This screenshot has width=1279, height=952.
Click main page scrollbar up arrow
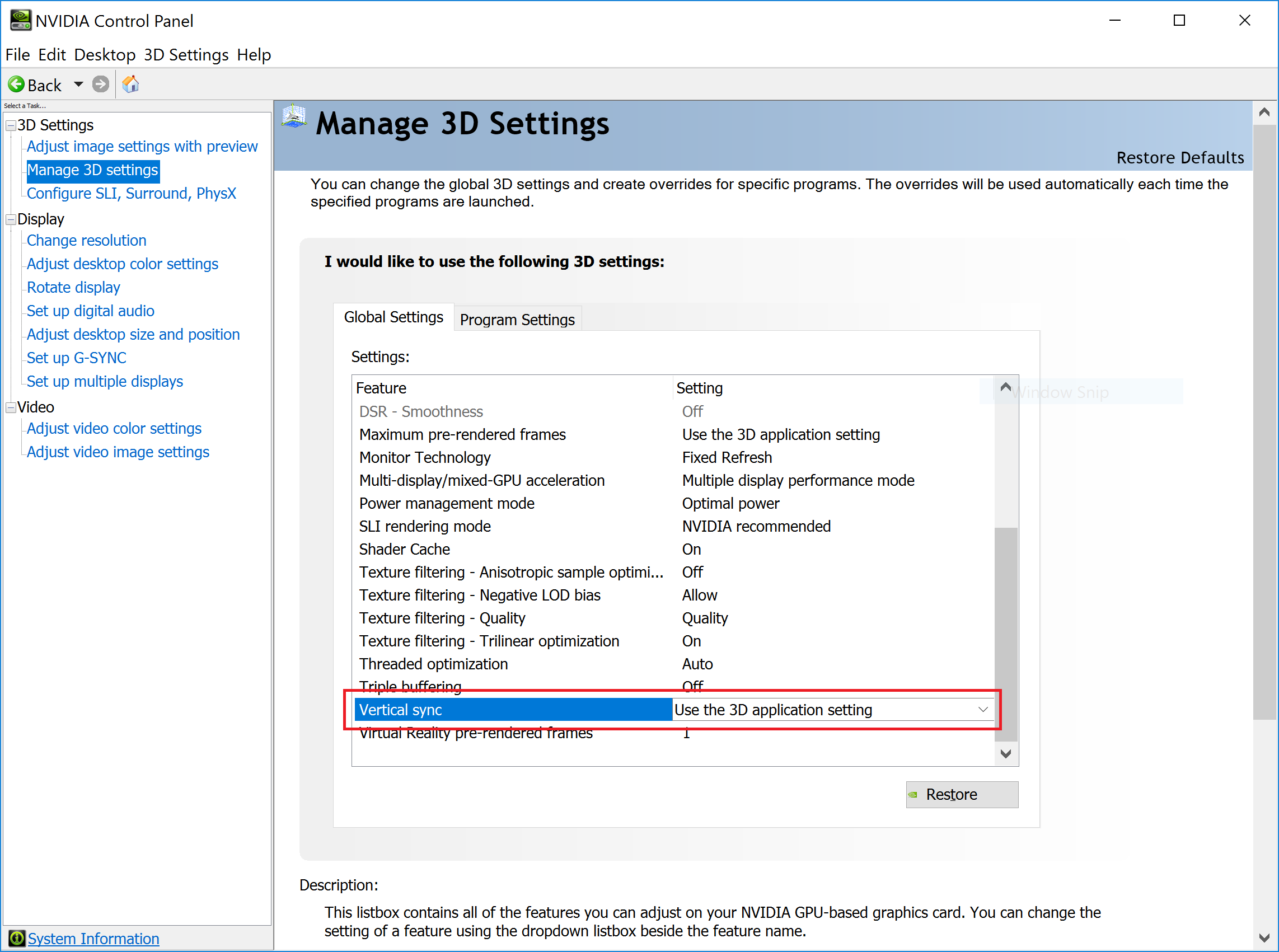(x=1264, y=112)
